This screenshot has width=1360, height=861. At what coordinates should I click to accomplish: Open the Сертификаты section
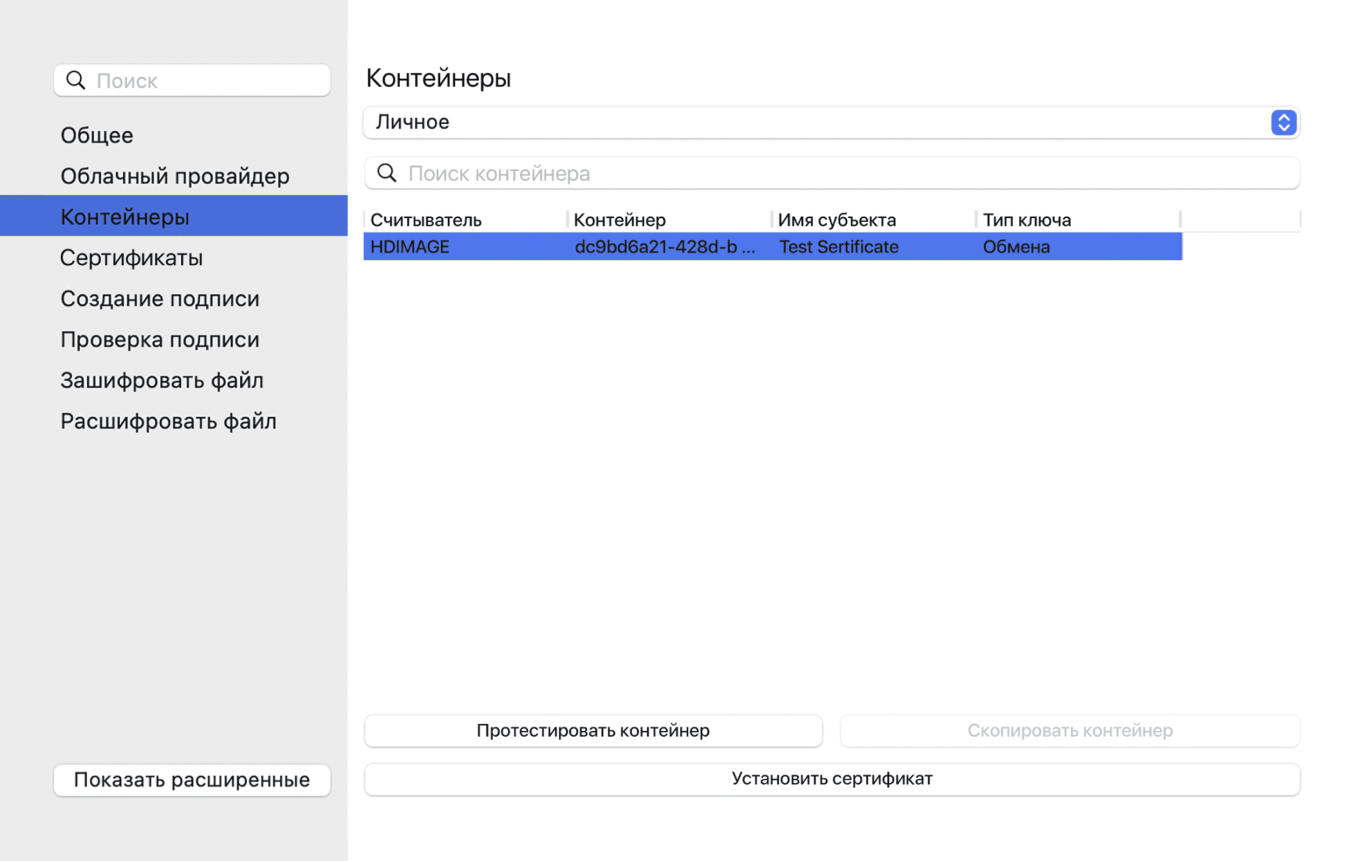pos(131,258)
